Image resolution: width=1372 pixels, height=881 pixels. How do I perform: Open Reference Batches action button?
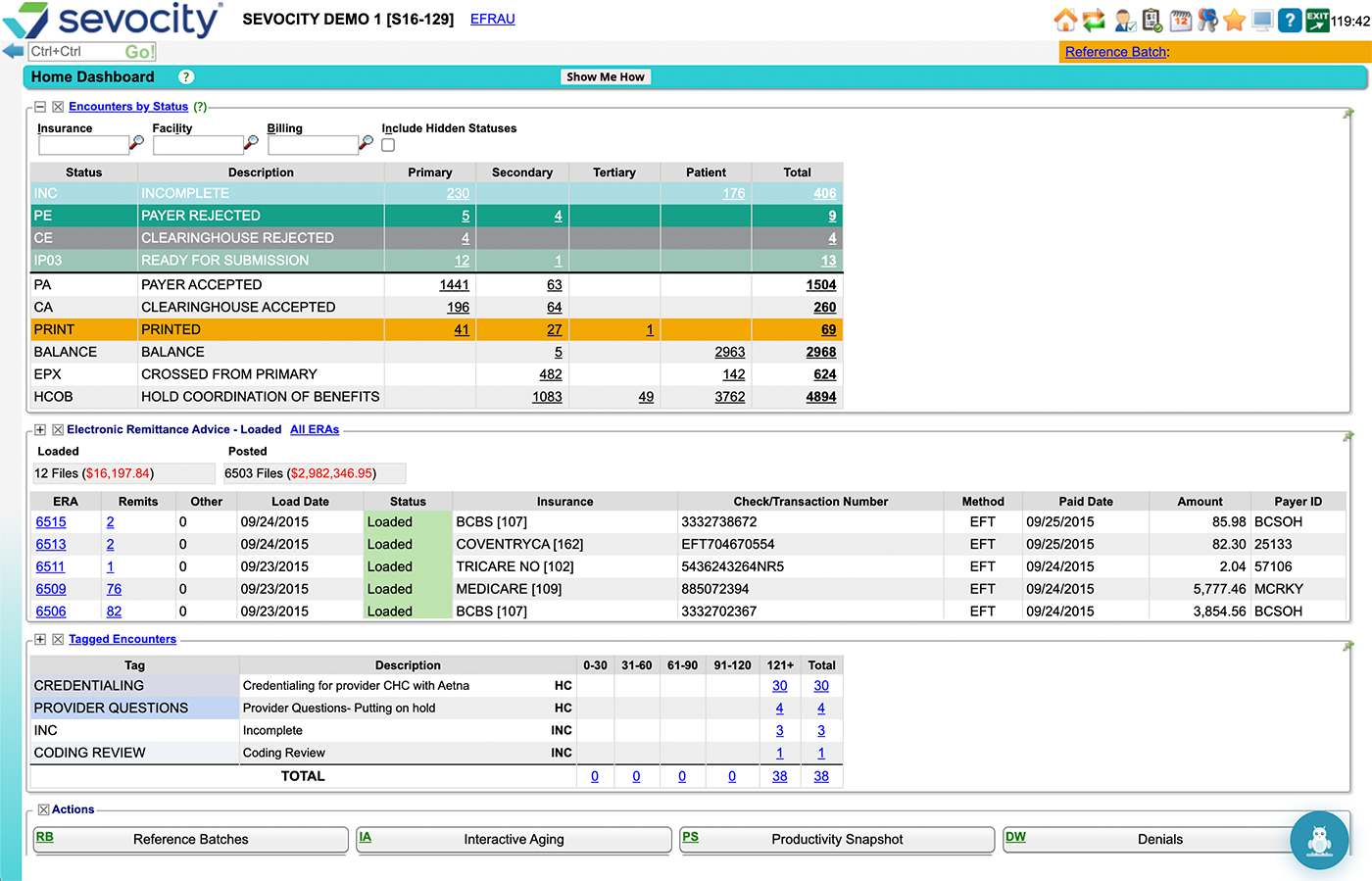[x=191, y=840]
